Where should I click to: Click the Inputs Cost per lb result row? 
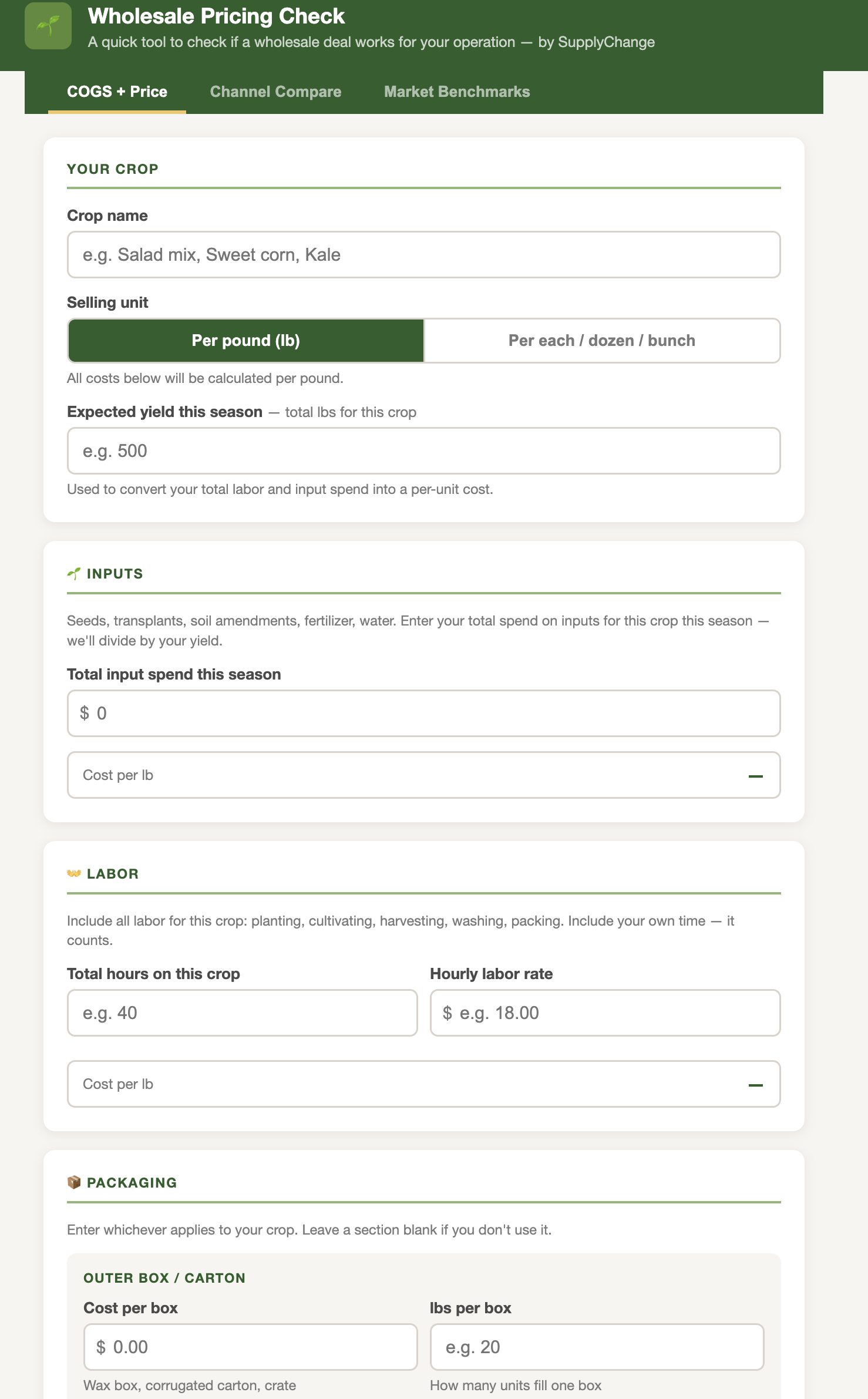(x=423, y=775)
